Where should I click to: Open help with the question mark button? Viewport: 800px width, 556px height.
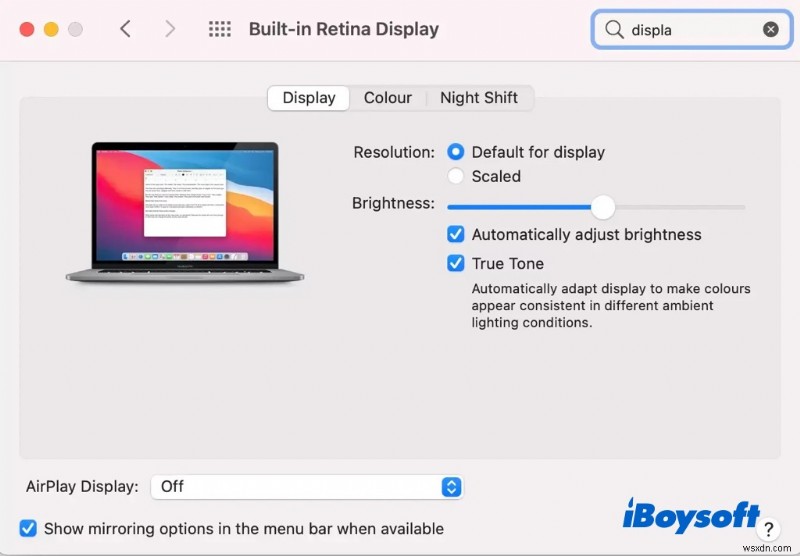769,529
